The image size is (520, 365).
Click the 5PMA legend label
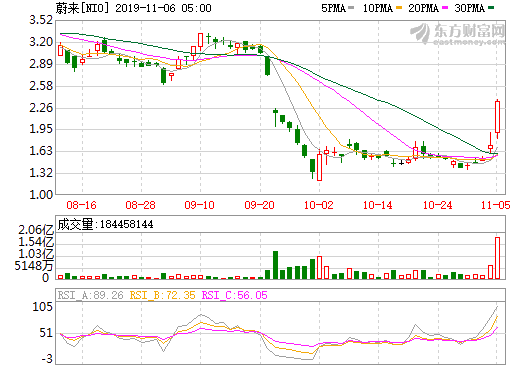[333, 8]
